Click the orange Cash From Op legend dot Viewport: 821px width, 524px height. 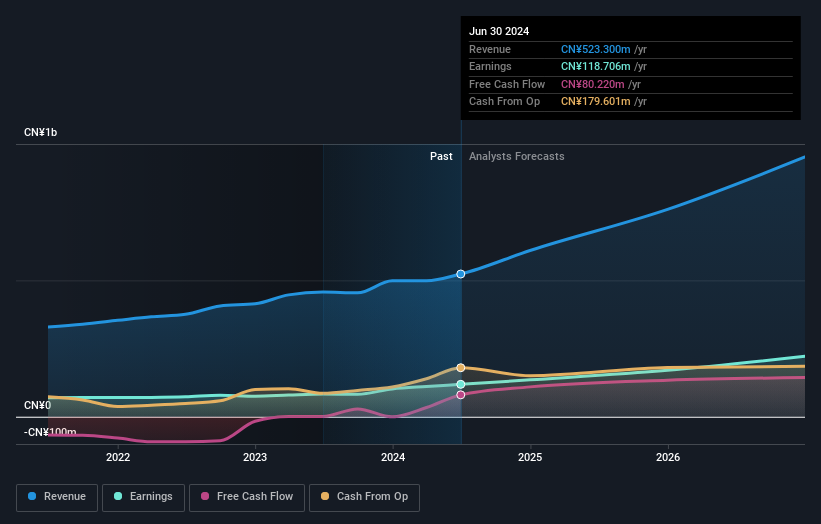325,496
